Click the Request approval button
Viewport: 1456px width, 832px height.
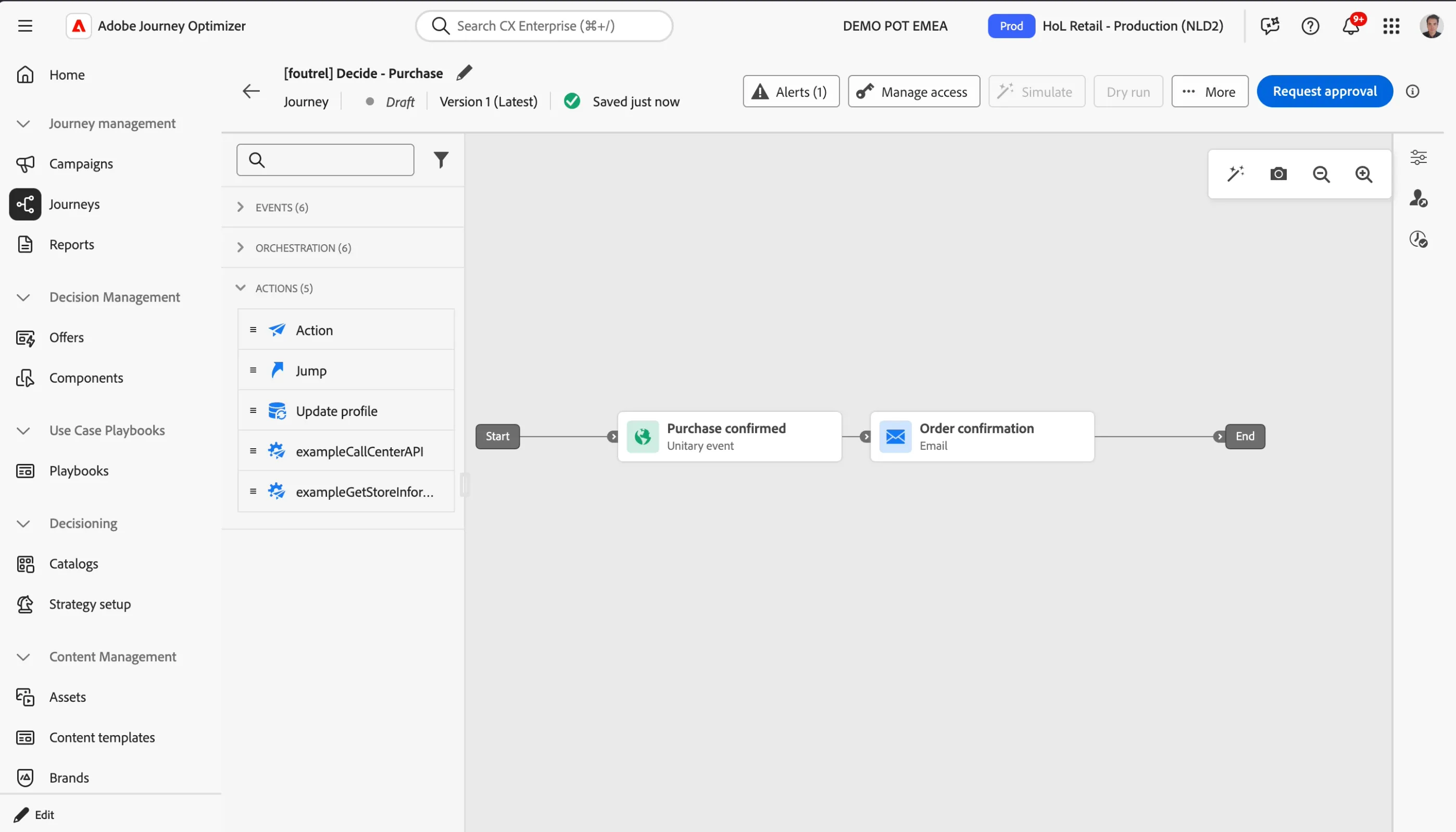pos(1325,92)
